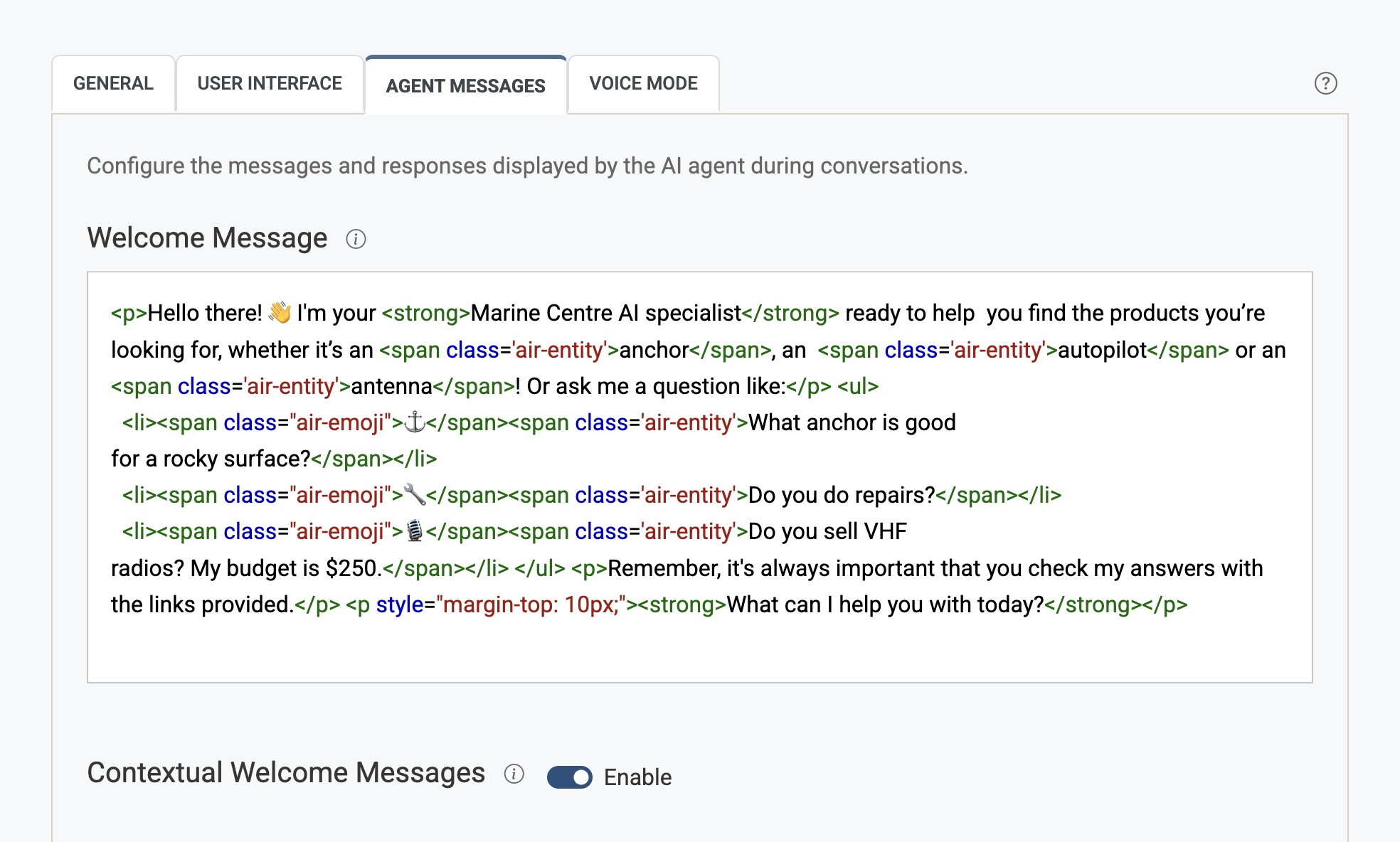Image resolution: width=1400 pixels, height=842 pixels.
Task: Switch to the General tab
Action: tap(113, 83)
